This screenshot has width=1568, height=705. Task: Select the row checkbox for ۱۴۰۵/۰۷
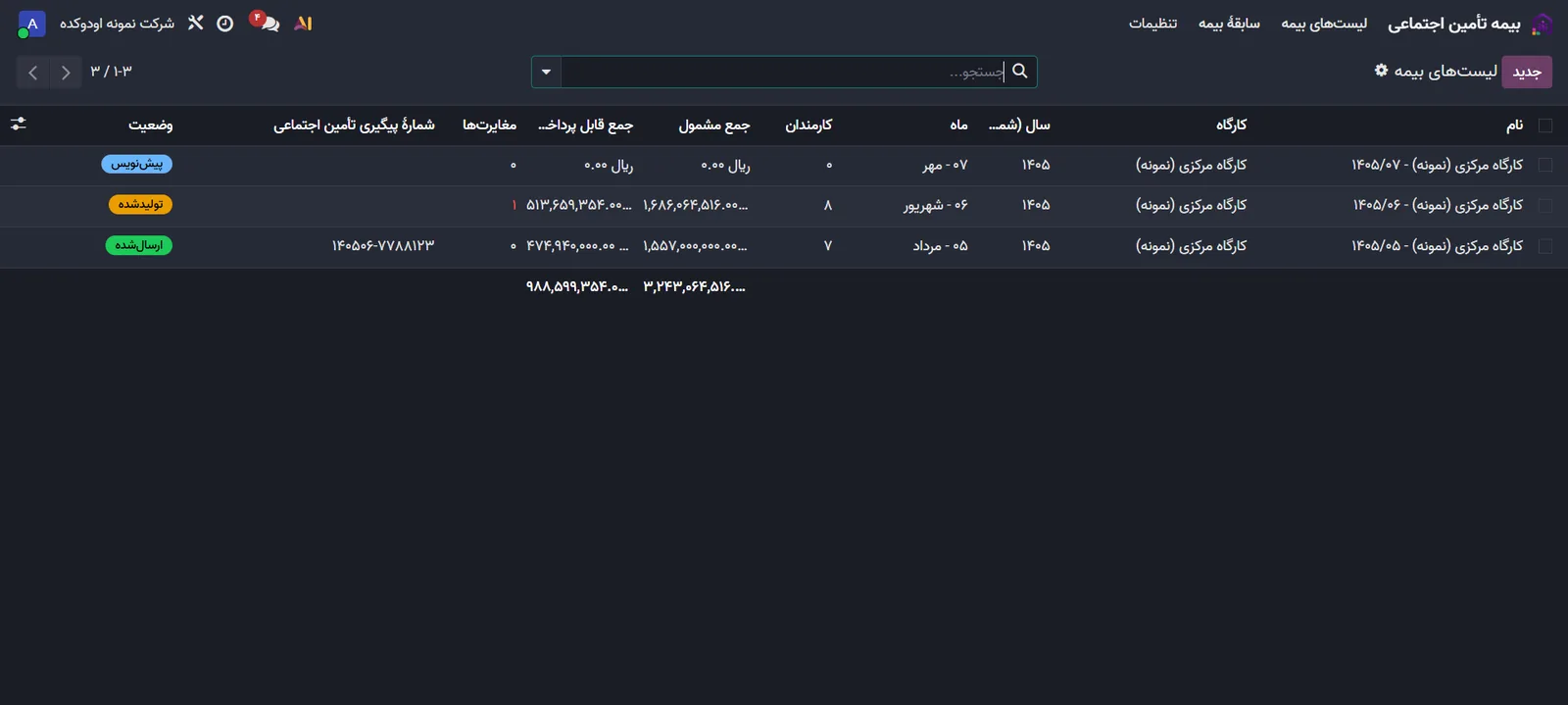pos(1545,166)
